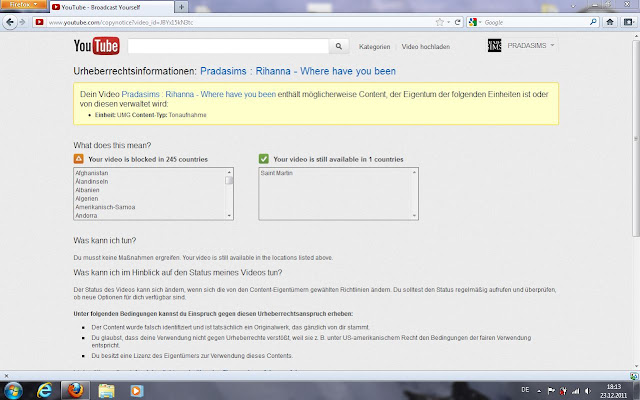The image size is (640, 400).
Task: Go back with the browser back arrow
Action: pos(10,22)
